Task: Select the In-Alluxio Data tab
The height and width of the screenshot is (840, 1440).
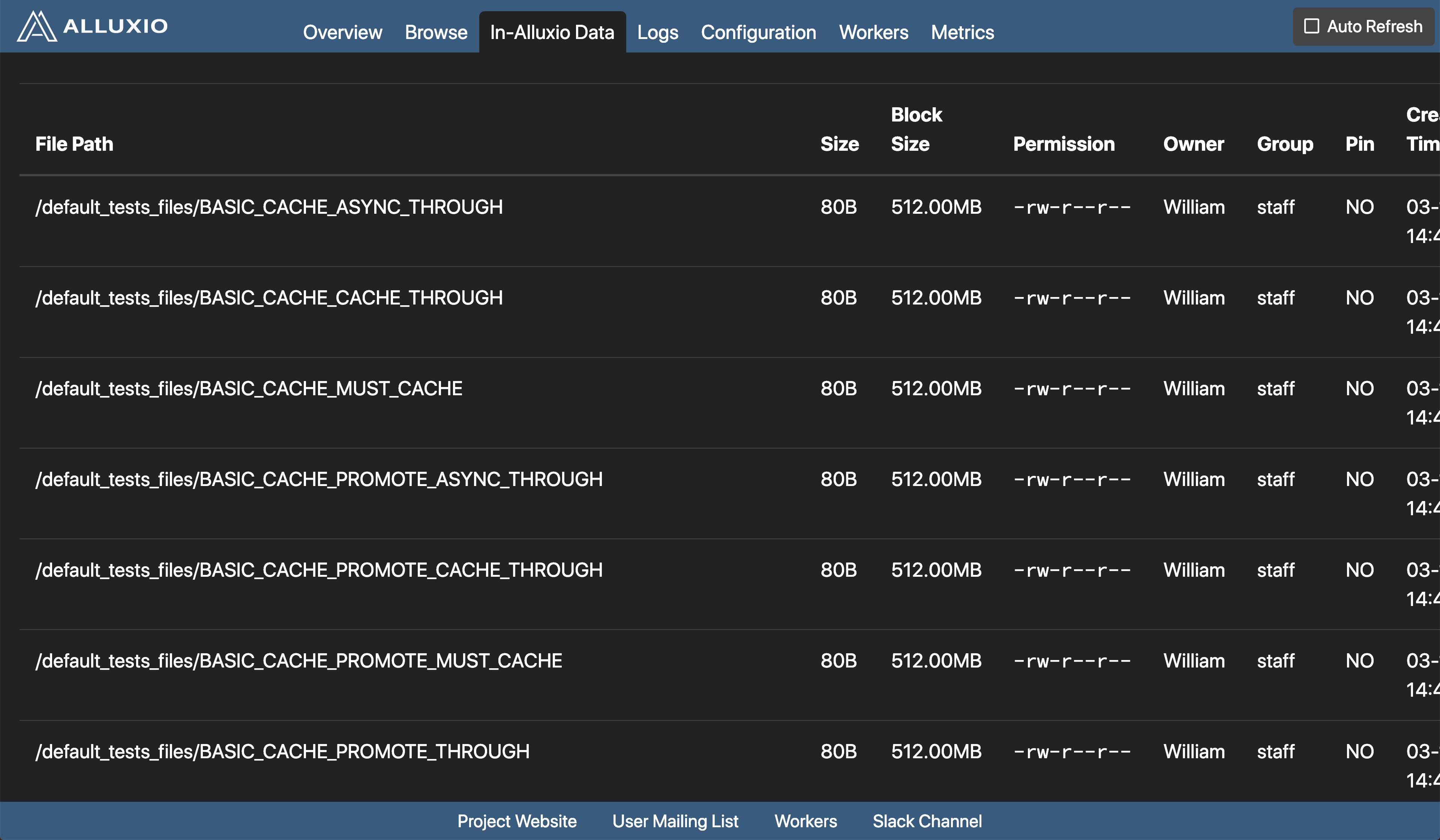Action: (x=552, y=33)
